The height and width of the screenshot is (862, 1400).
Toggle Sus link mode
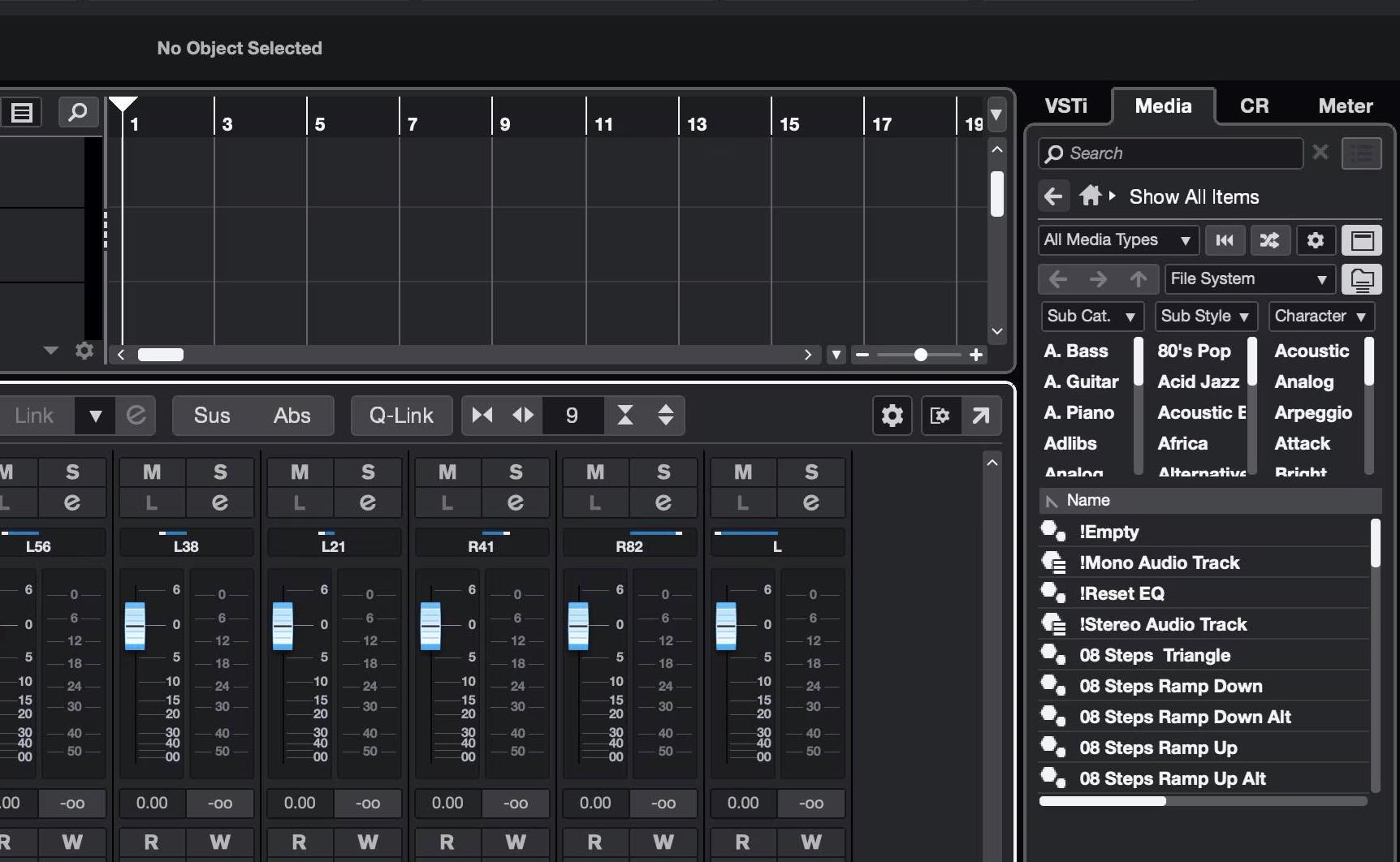tap(212, 416)
